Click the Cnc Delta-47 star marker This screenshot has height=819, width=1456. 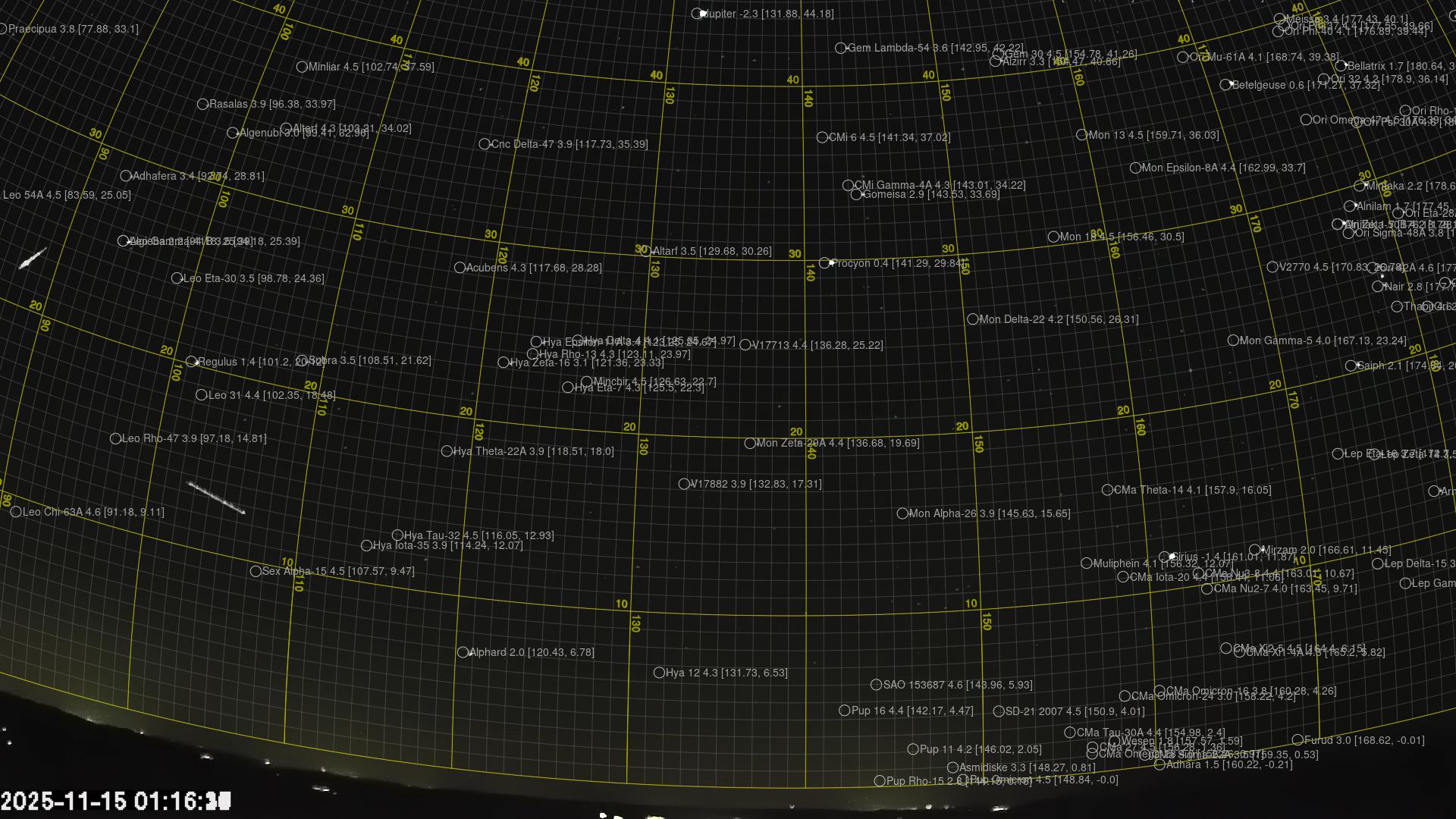click(x=485, y=144)
